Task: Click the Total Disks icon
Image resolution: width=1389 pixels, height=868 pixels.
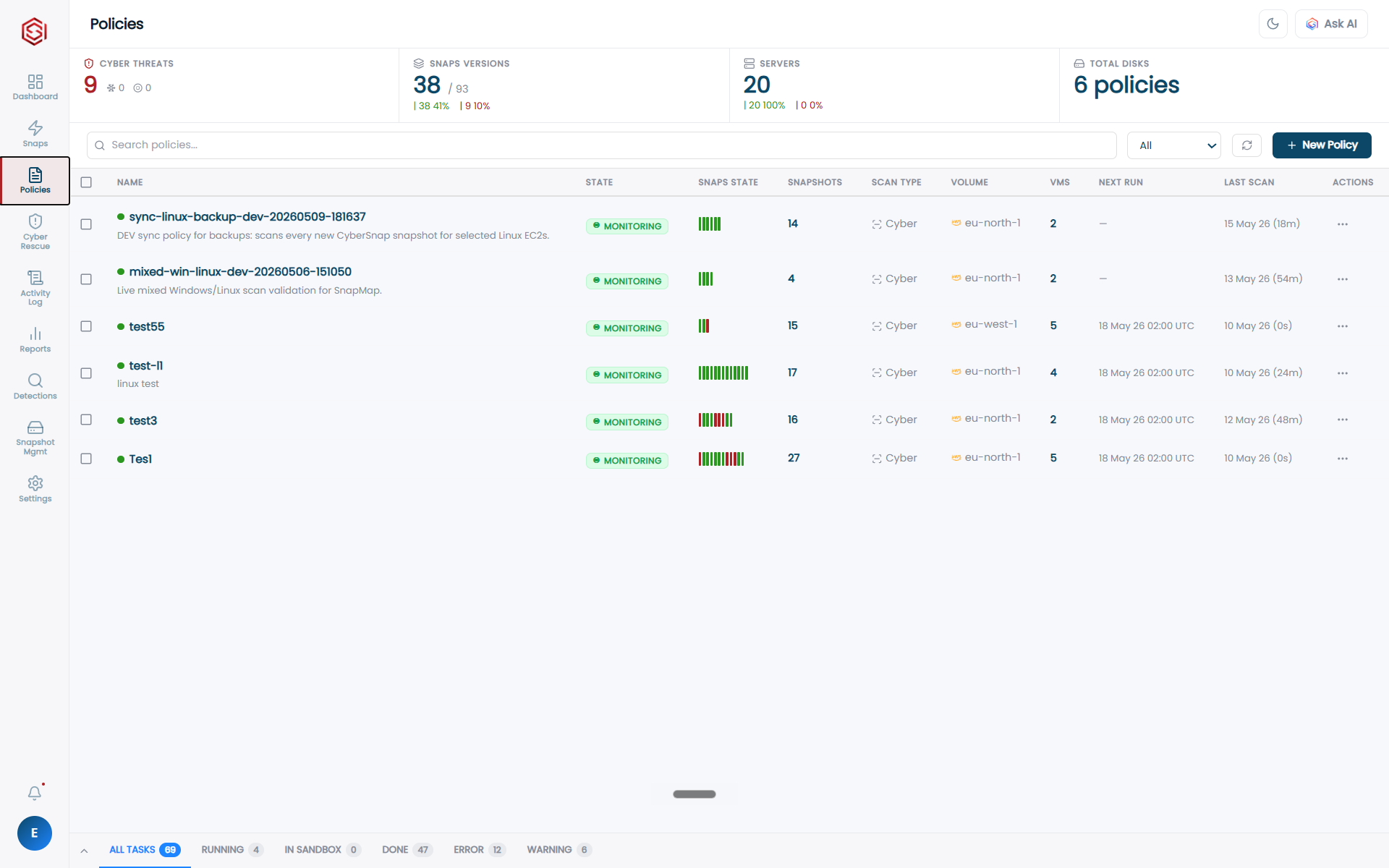Action: pos(1079,64)
